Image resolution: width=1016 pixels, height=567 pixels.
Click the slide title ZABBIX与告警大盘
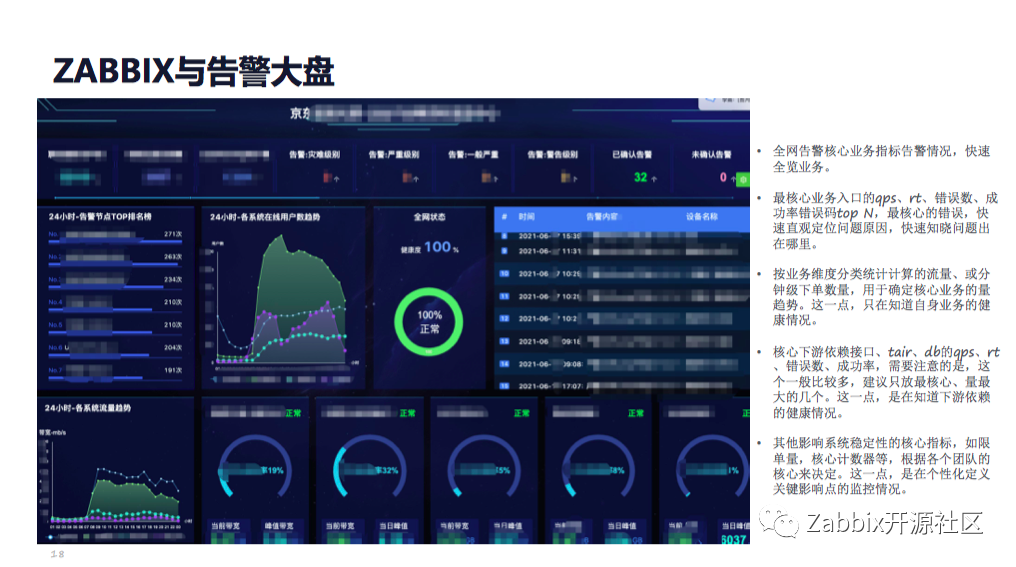pyautogui.click(x=193, y=71)
